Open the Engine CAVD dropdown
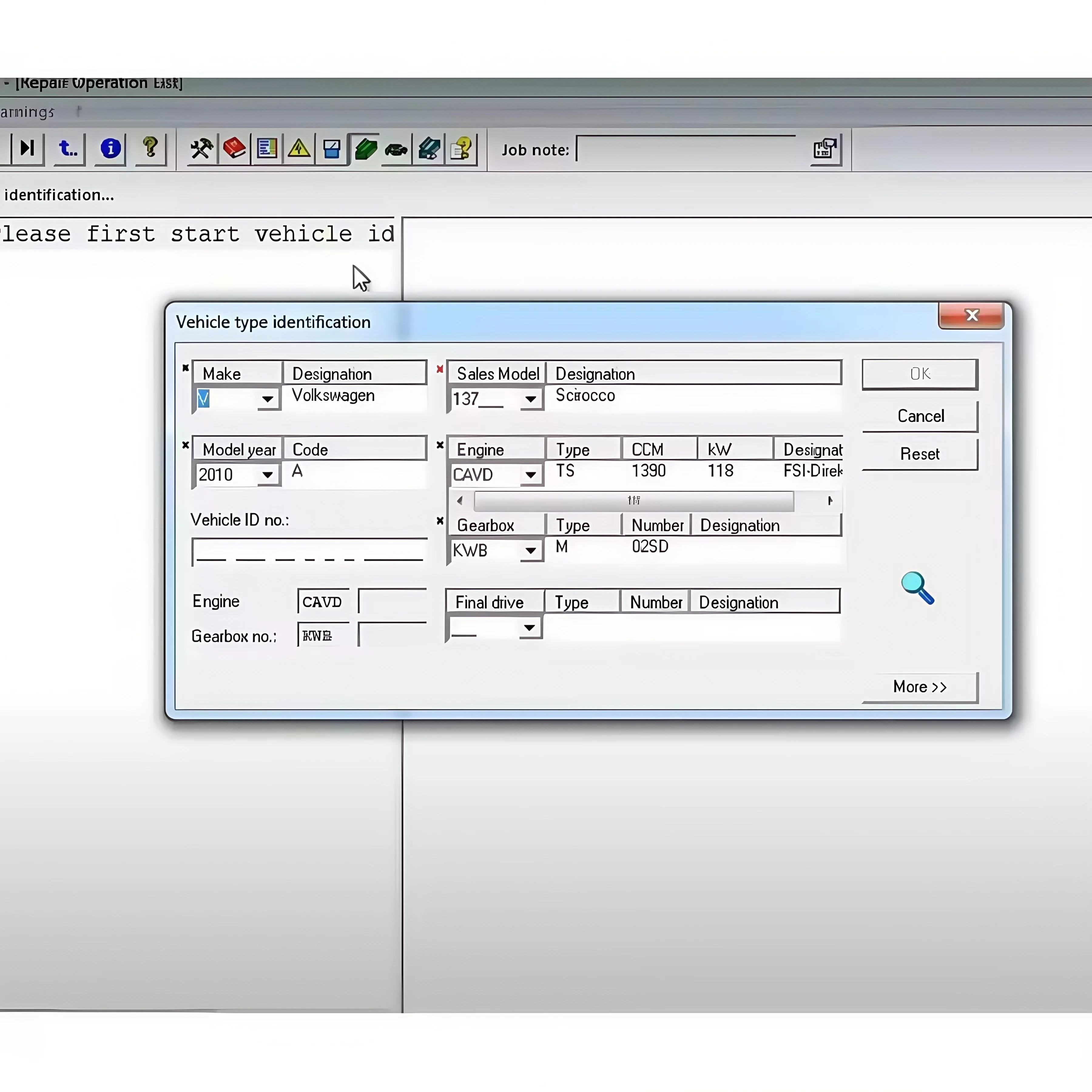This screenshot has height=1092, width=1092. [x=530, y=475]
